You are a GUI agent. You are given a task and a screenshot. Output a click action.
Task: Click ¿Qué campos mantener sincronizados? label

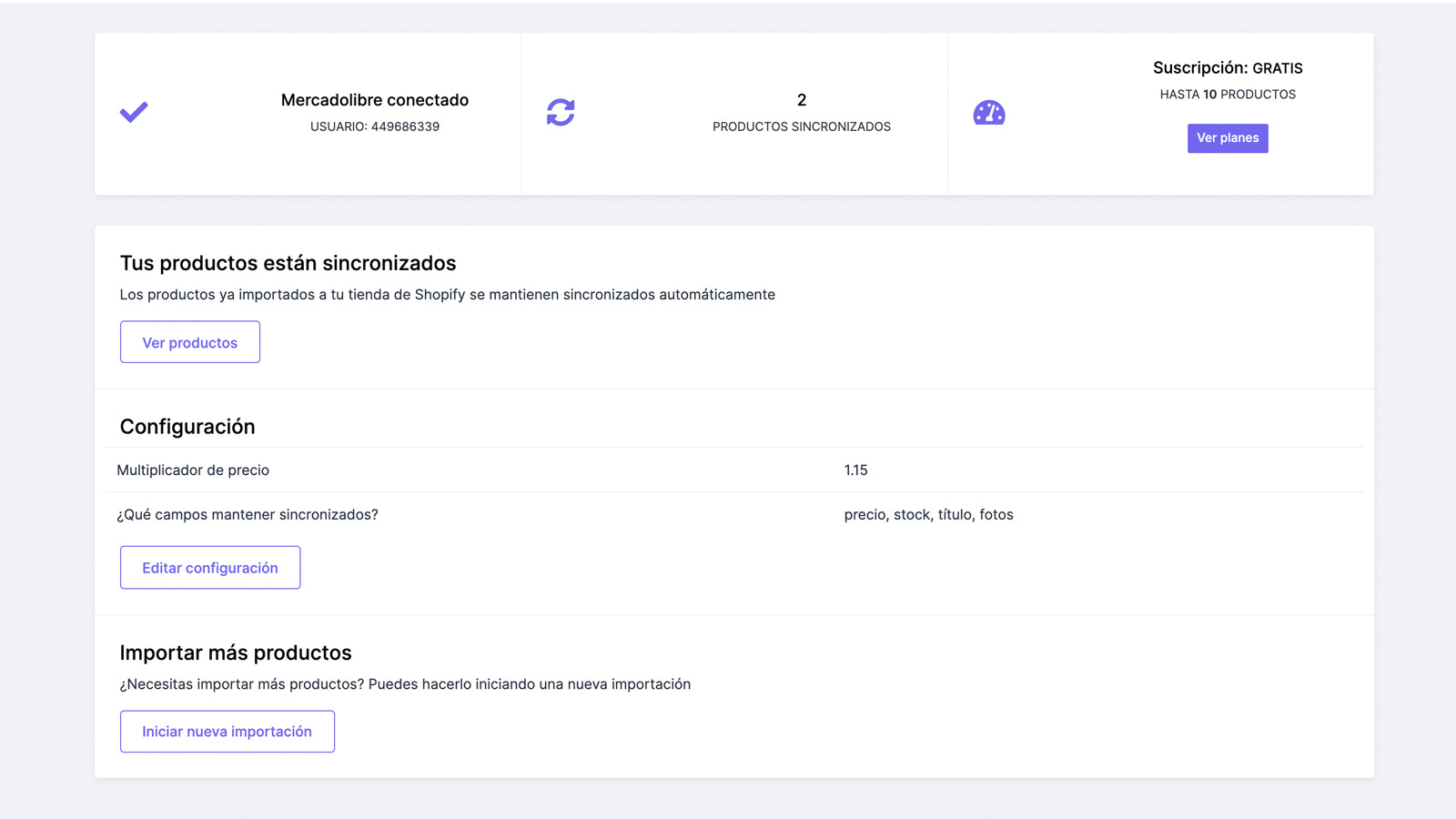click(x=248, y=515)
